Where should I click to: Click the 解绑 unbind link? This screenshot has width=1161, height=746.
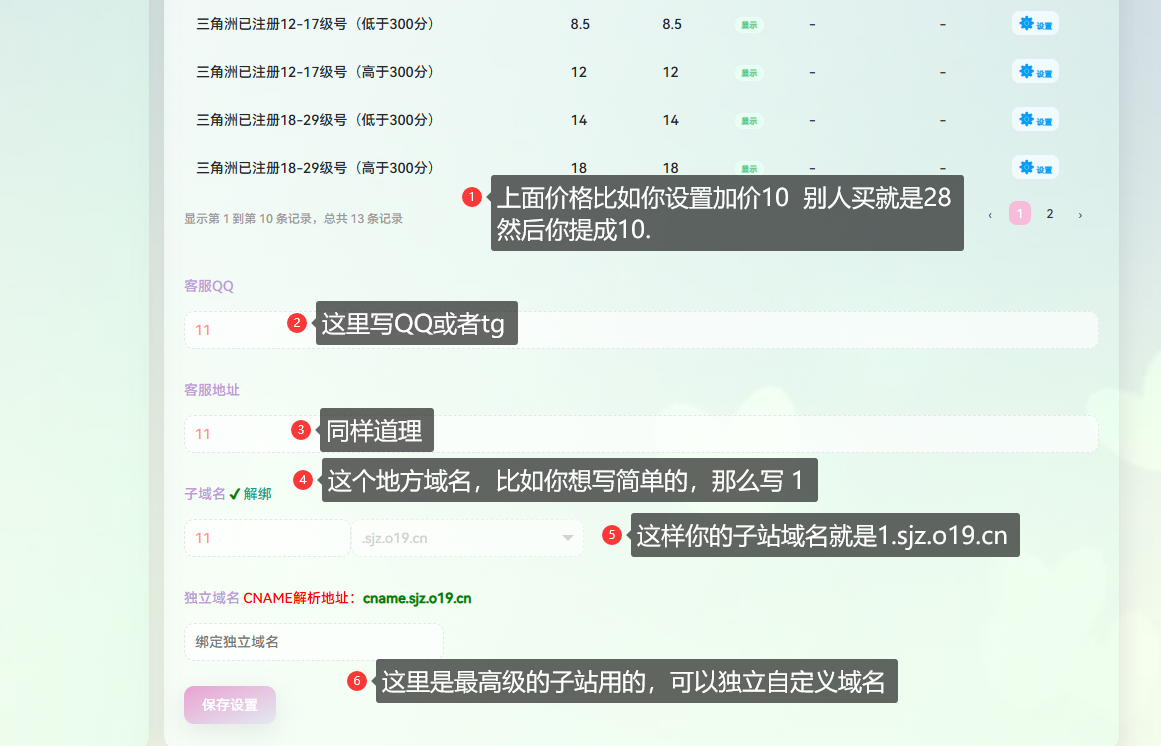(x=260, y=493)
